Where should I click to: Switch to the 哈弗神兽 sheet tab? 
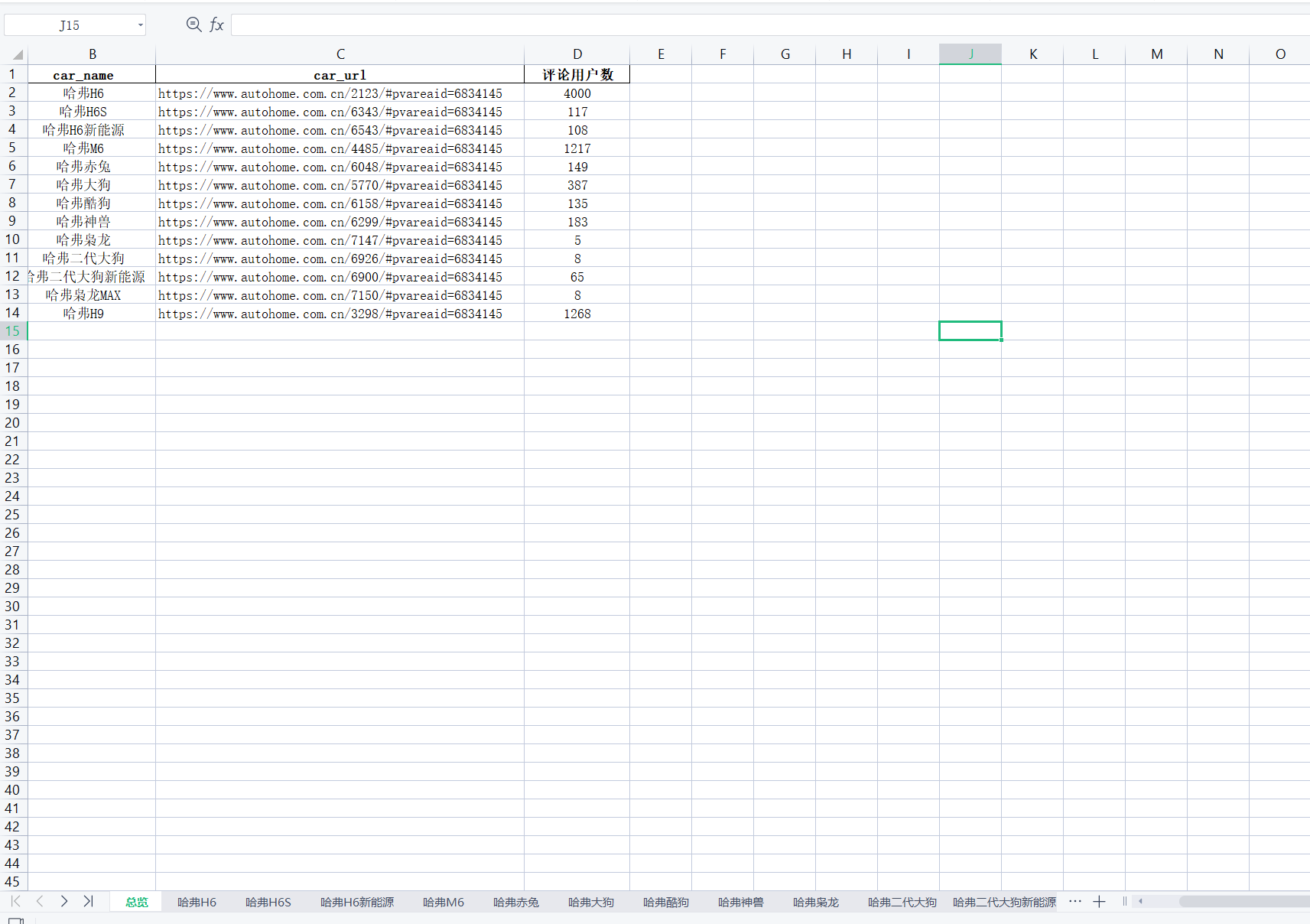741,902
